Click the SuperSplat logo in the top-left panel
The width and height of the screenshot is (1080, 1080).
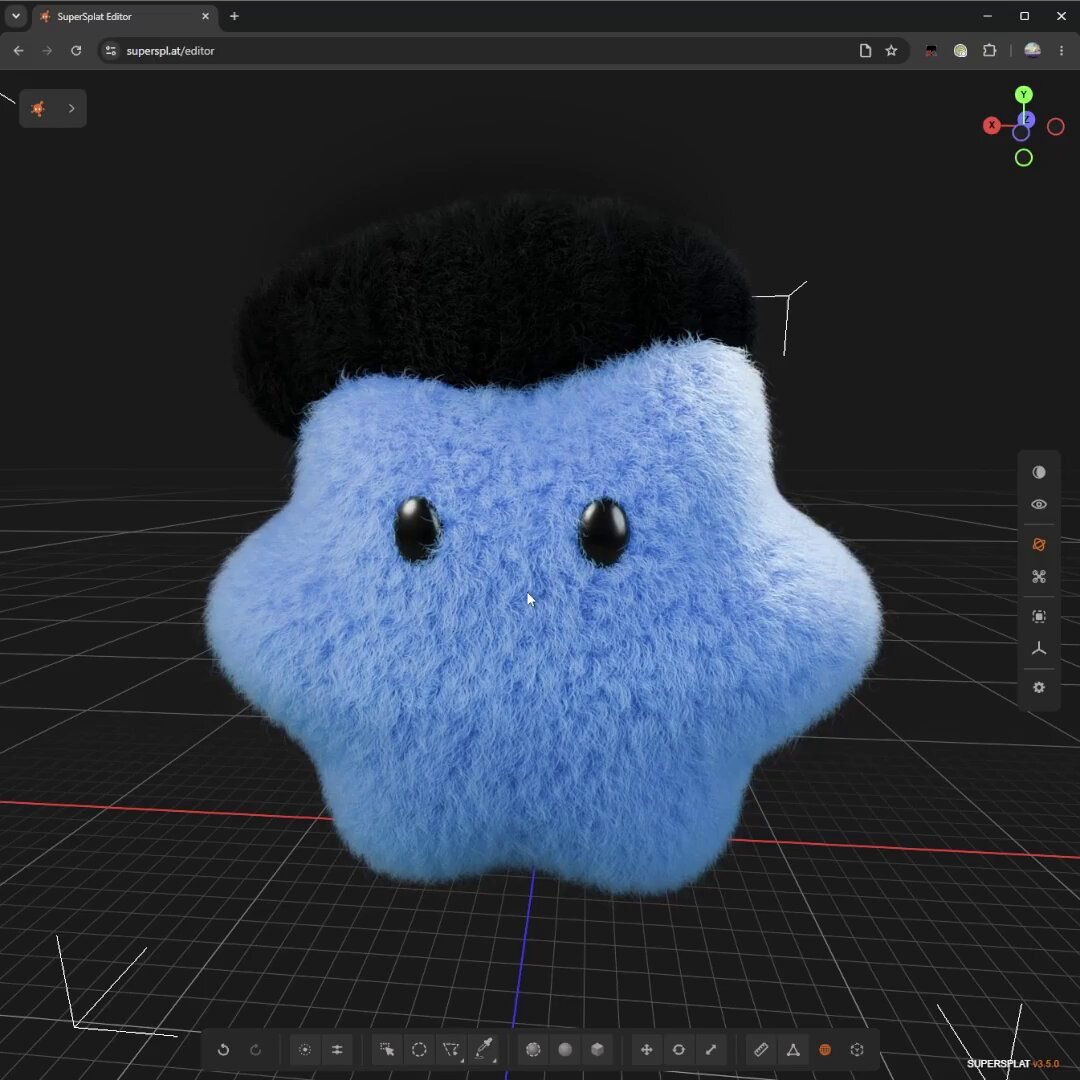pos(38,108)
